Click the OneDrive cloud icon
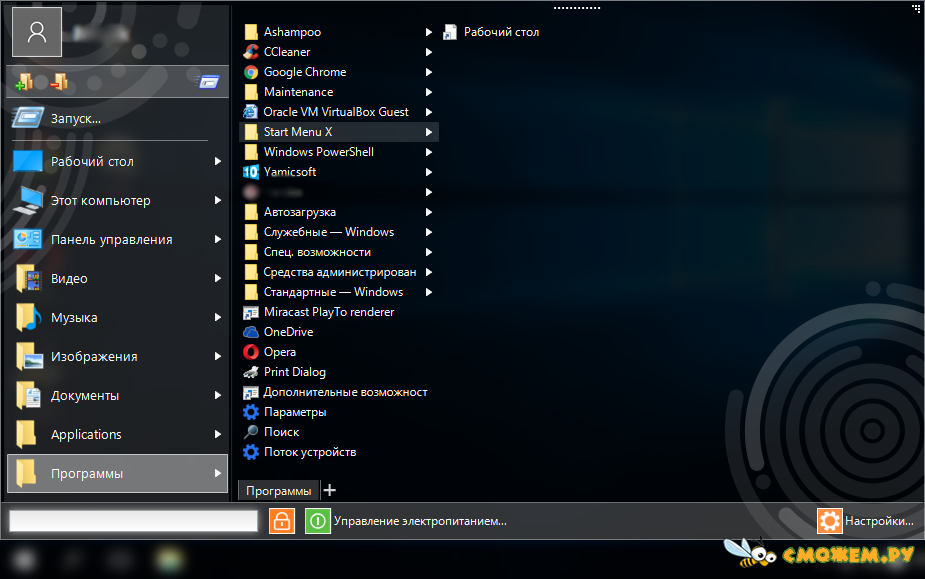This screenshot has width=925, height=579. (x=251, y=332)
